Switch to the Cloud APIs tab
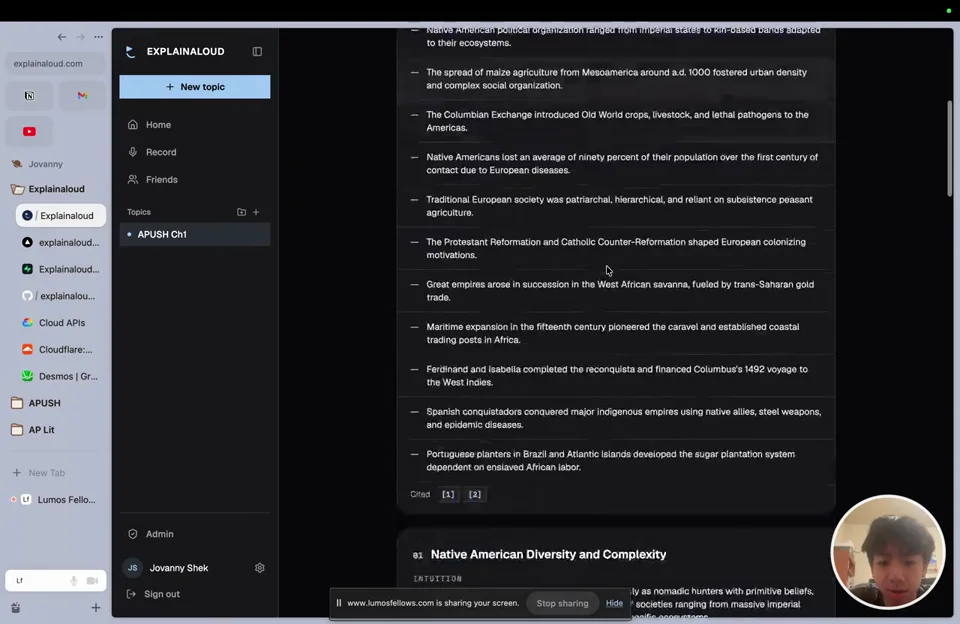Image resolution: width=960 pixels, height=624 pixels. tap(61, 323)
